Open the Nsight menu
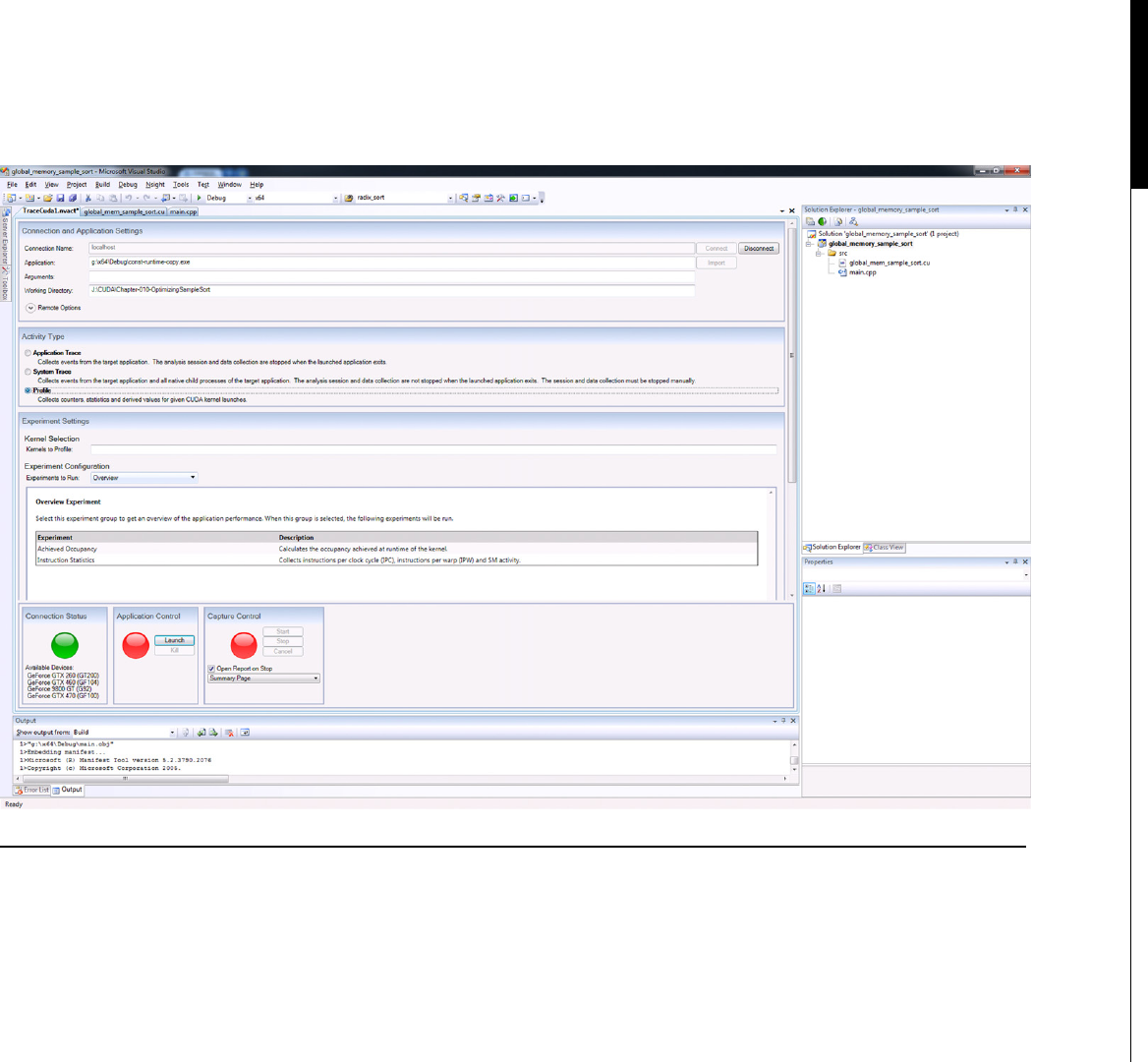Screen dimensions: 1148x1062 155,185
